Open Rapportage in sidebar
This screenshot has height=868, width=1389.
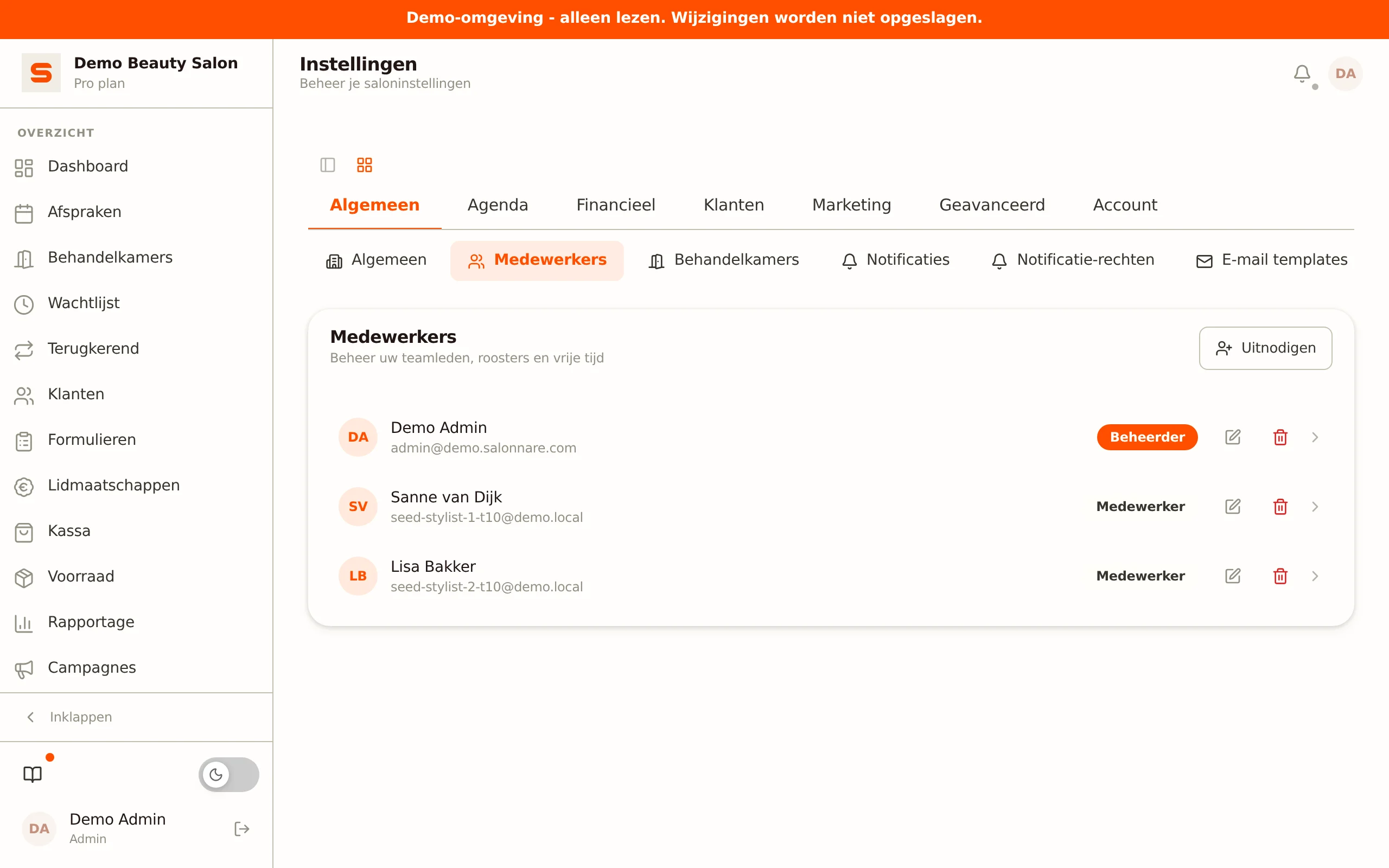tap(136, 622)
